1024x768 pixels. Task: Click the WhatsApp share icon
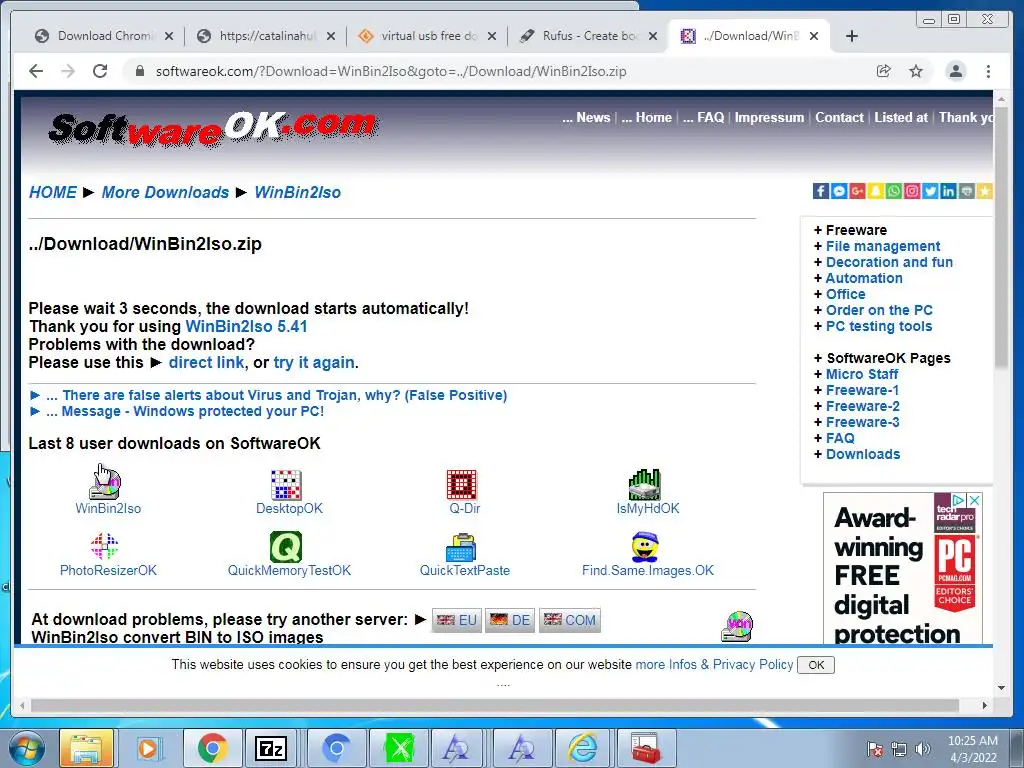894,191
